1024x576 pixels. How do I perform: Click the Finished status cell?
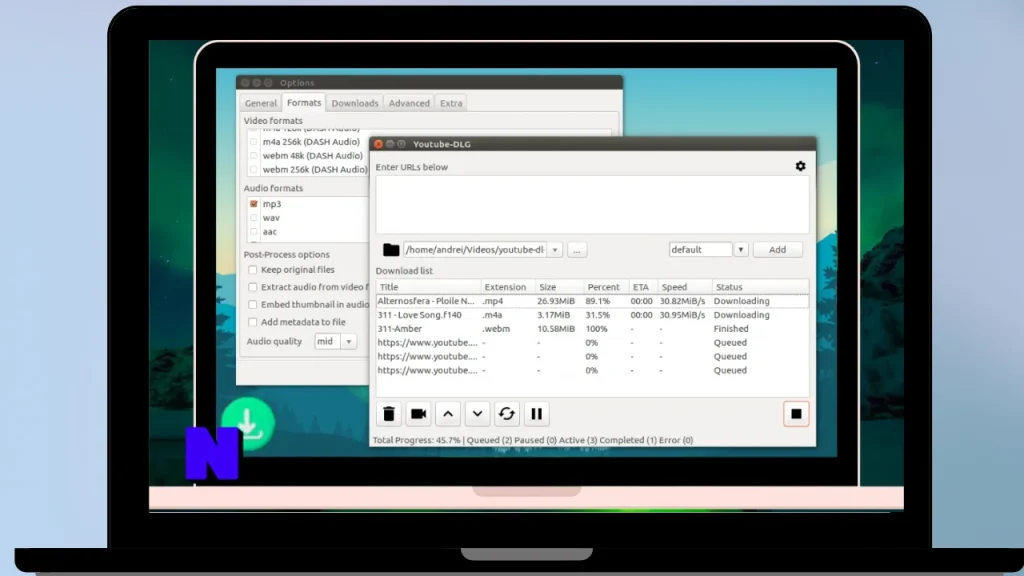tap(731, 328)
